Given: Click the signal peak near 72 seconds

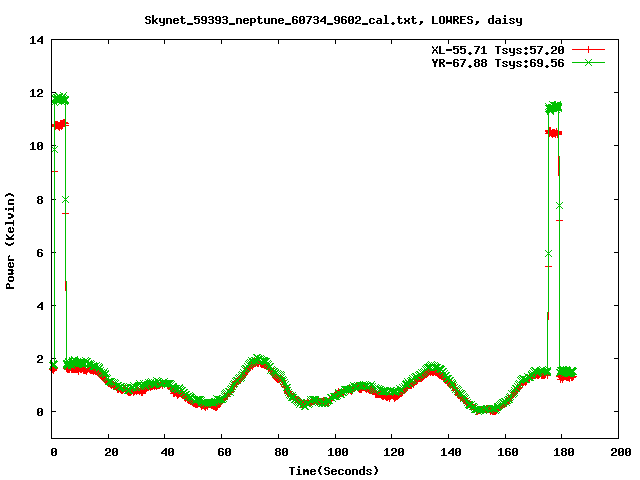Looking at the screenshot, I should 257,362.
